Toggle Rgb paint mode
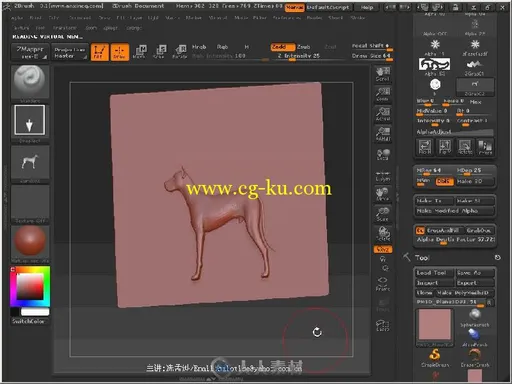The image size is (512, 384). point(222,47)
